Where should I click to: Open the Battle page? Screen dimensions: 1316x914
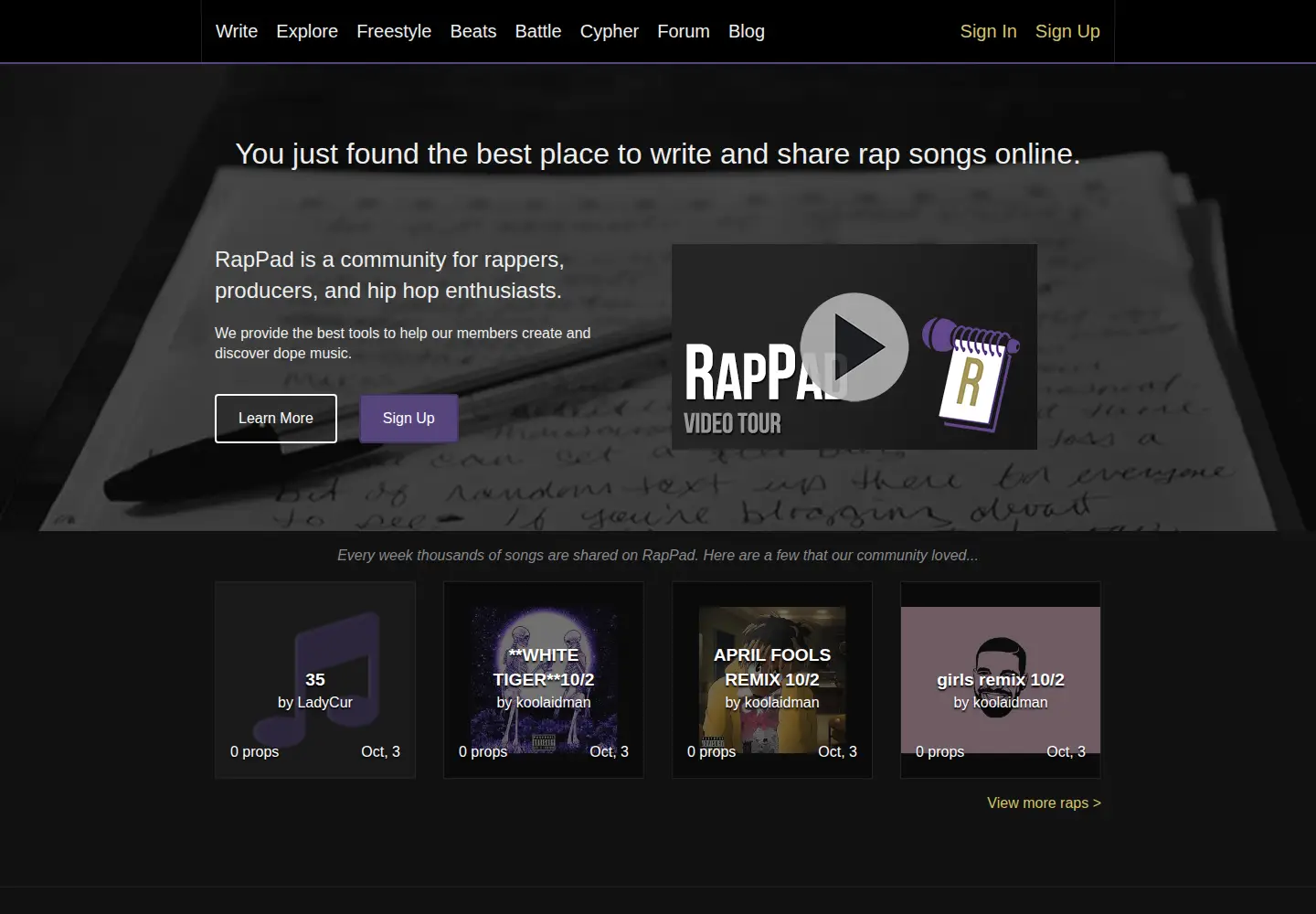pyautogui.click(x=538, y=31)
